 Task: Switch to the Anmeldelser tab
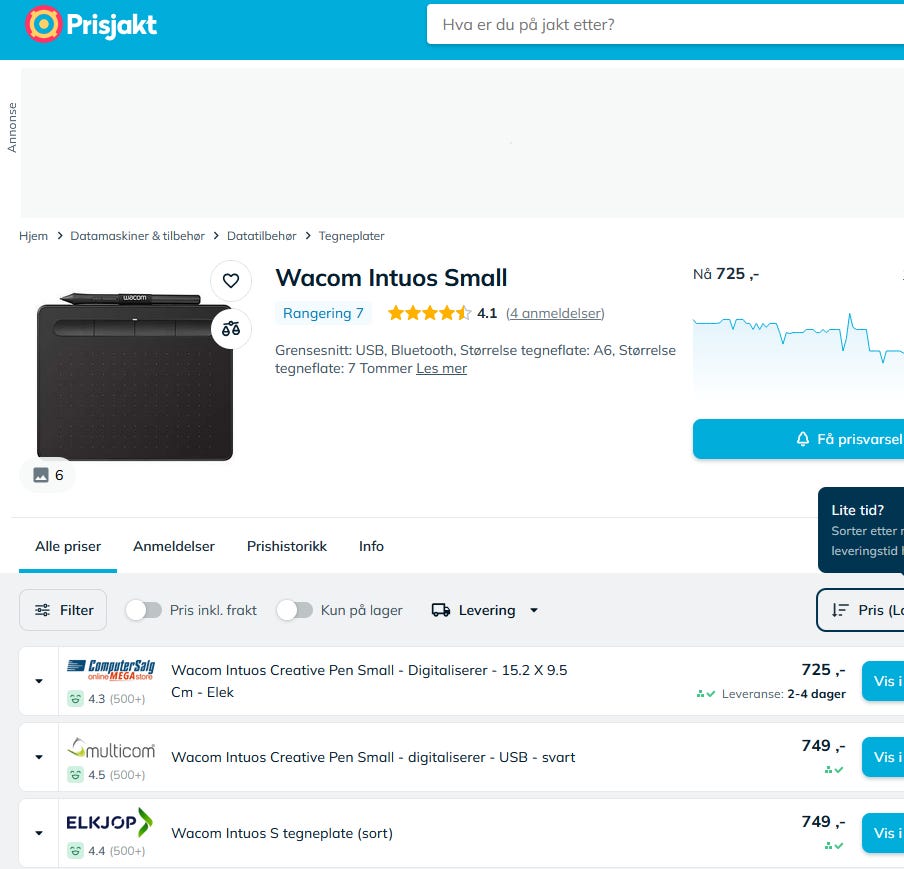[x=174, y=546]
